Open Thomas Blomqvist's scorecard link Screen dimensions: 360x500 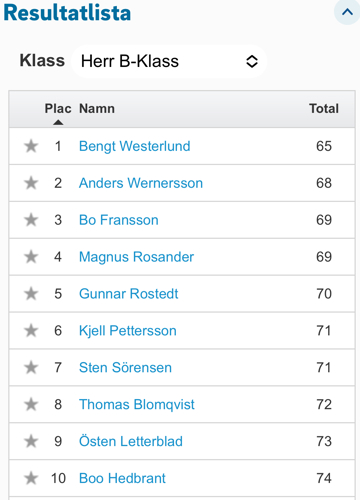pos(137,405)
